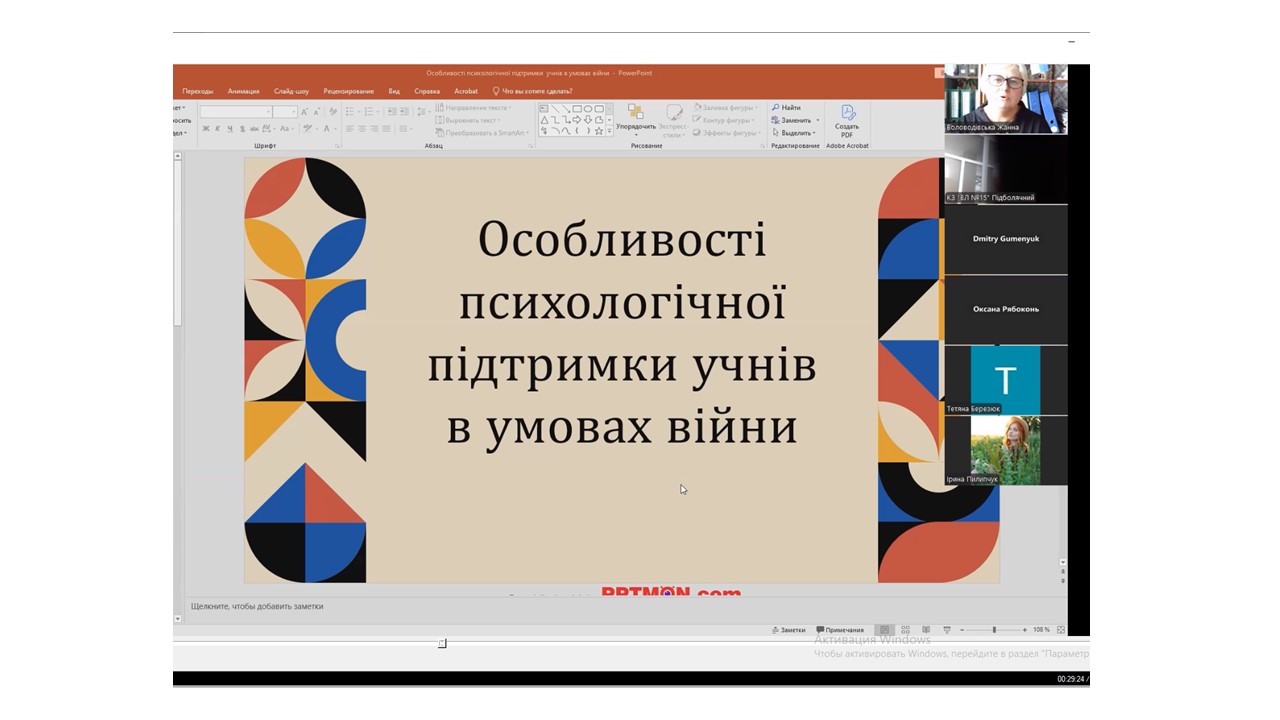Toggle strikethrough (abc) formatting
1280x720 pixels.
click(254, 128)
